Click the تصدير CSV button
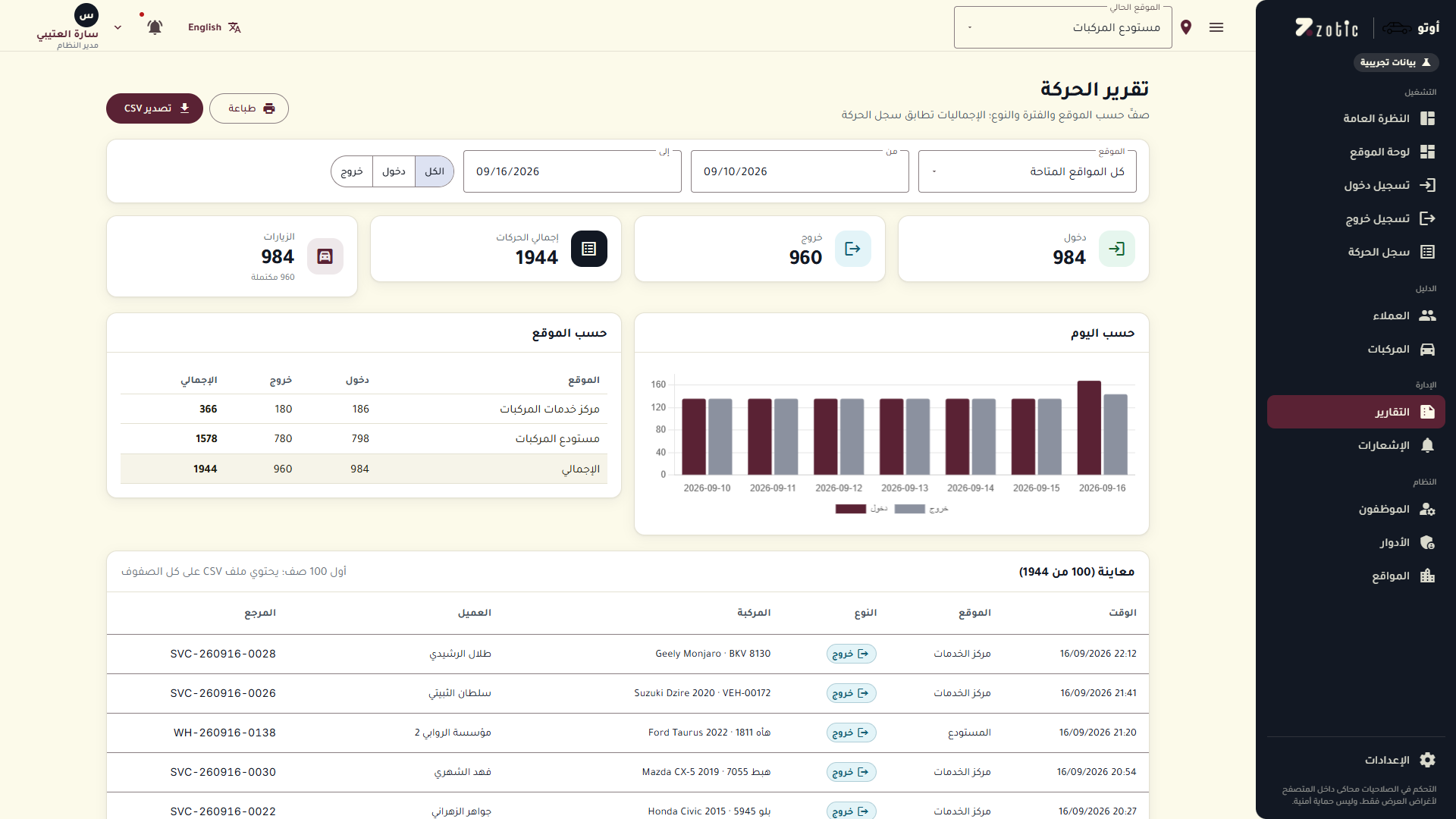 pos(155,108)
